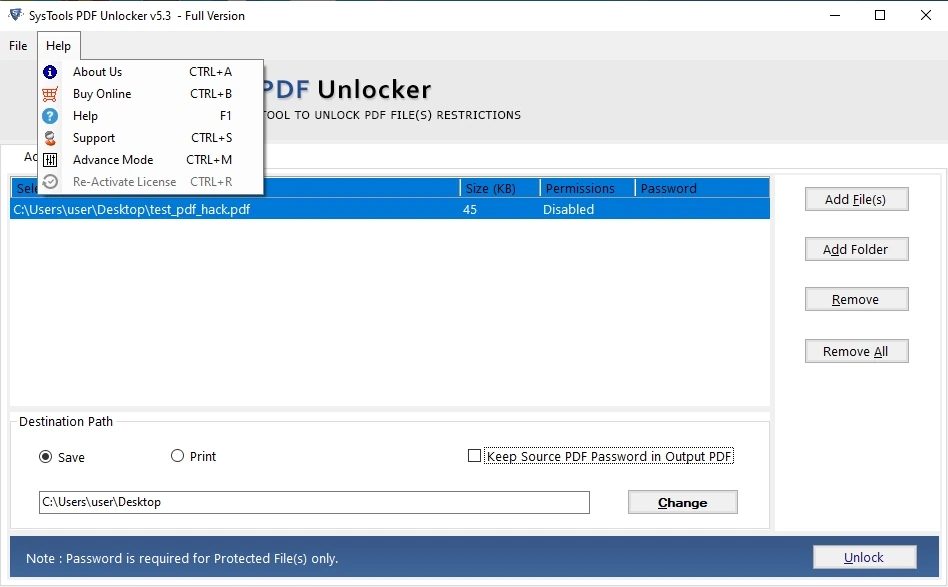The height and width of the screenshot is (587, 948).
Task: Click the Size (KB) column header
Action: pyautogui.click(x=499, y=188)
